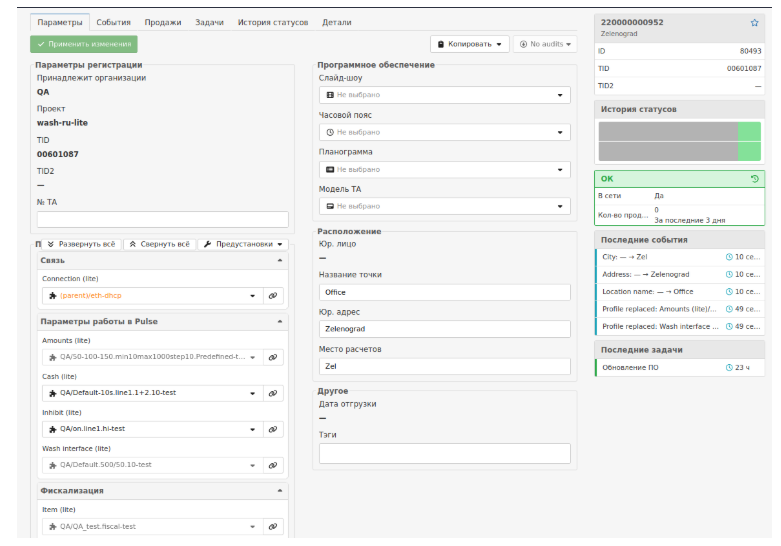Star the terminal 220000000952 as favorite
781x546 pixels.
(754, 22)
